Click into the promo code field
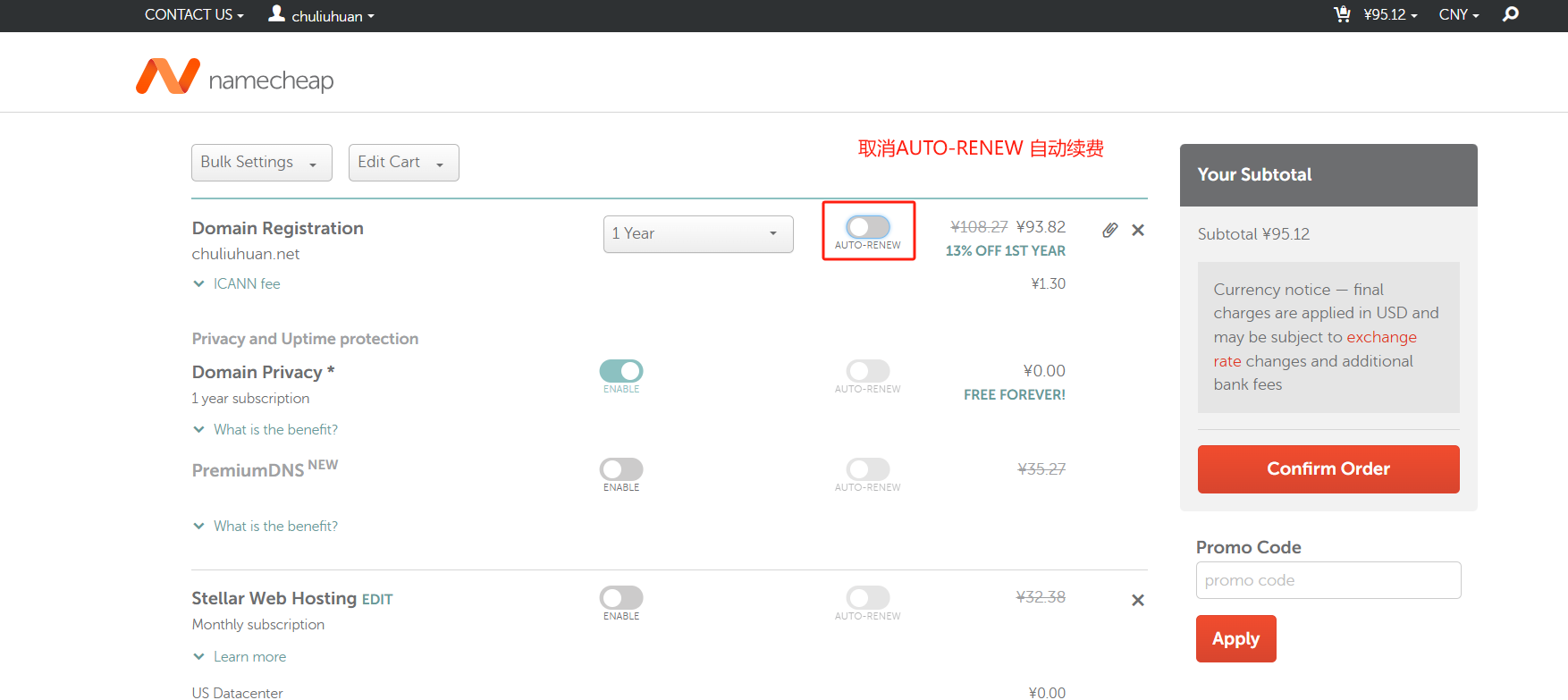1568x700 pixels. pyautogui.click(x=1328, y=580)
